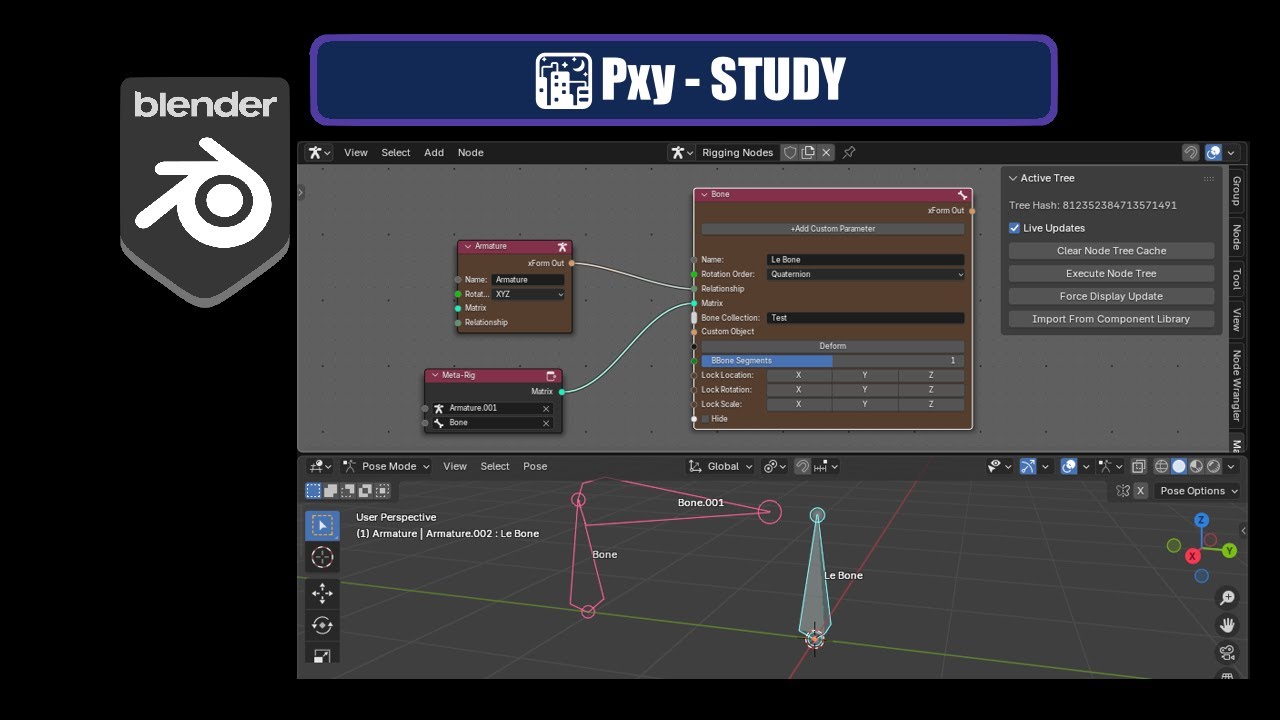Click the Force Display Update button

(x=1111, y=296)
